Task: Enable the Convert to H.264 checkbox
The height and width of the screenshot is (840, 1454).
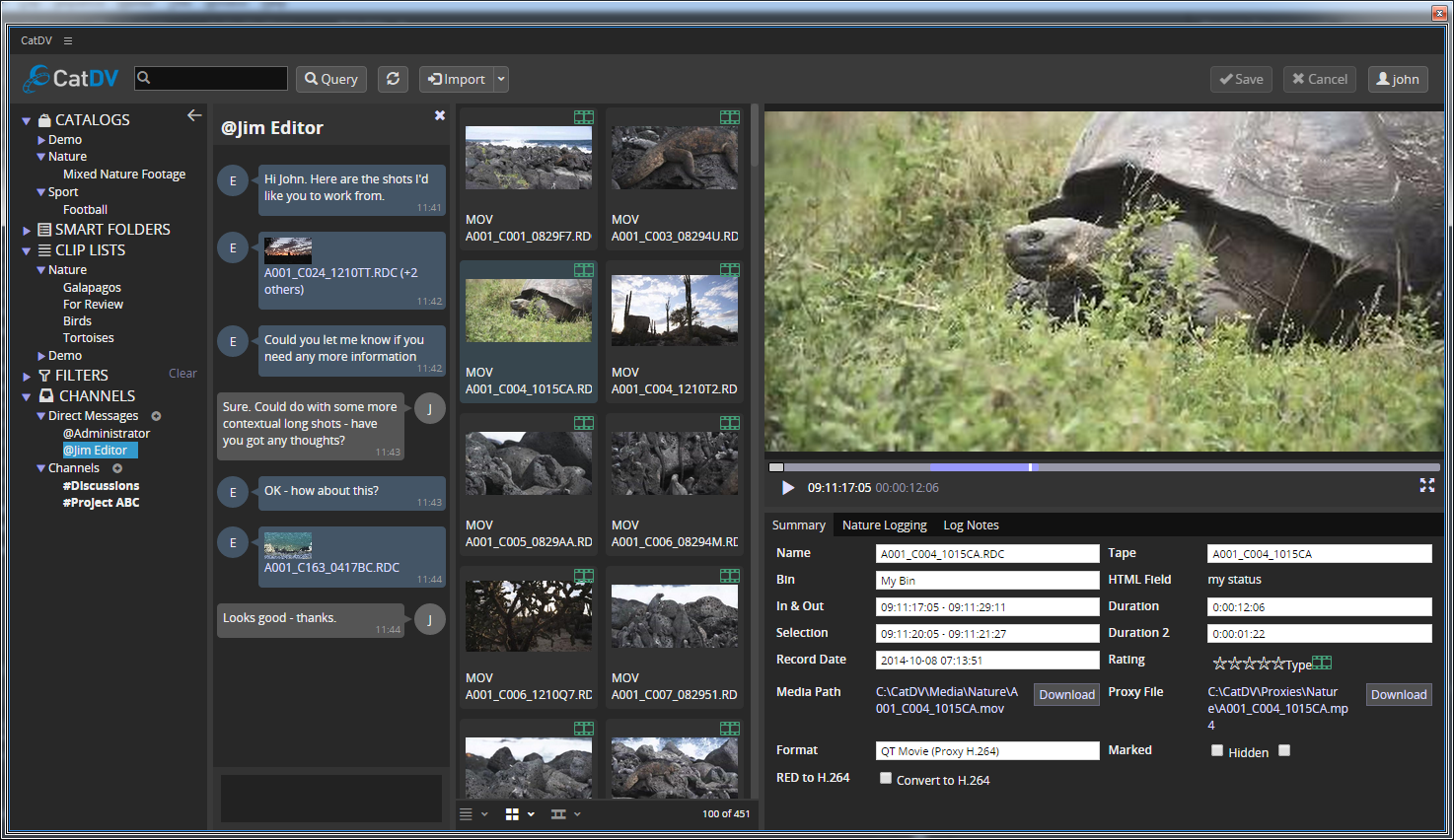Action: pos(885,779)
